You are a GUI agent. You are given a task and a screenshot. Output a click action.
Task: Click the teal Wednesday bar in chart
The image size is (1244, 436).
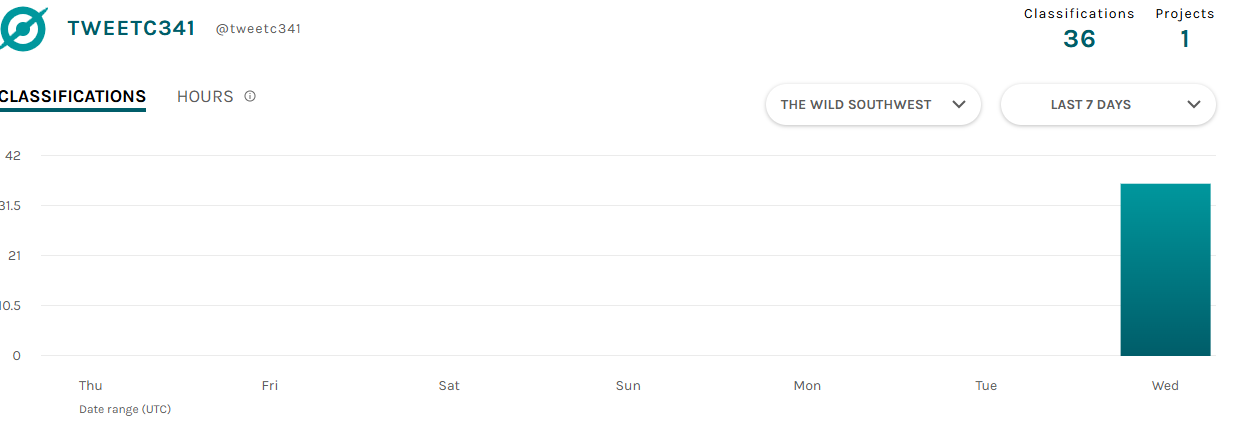click(1165, 270)
